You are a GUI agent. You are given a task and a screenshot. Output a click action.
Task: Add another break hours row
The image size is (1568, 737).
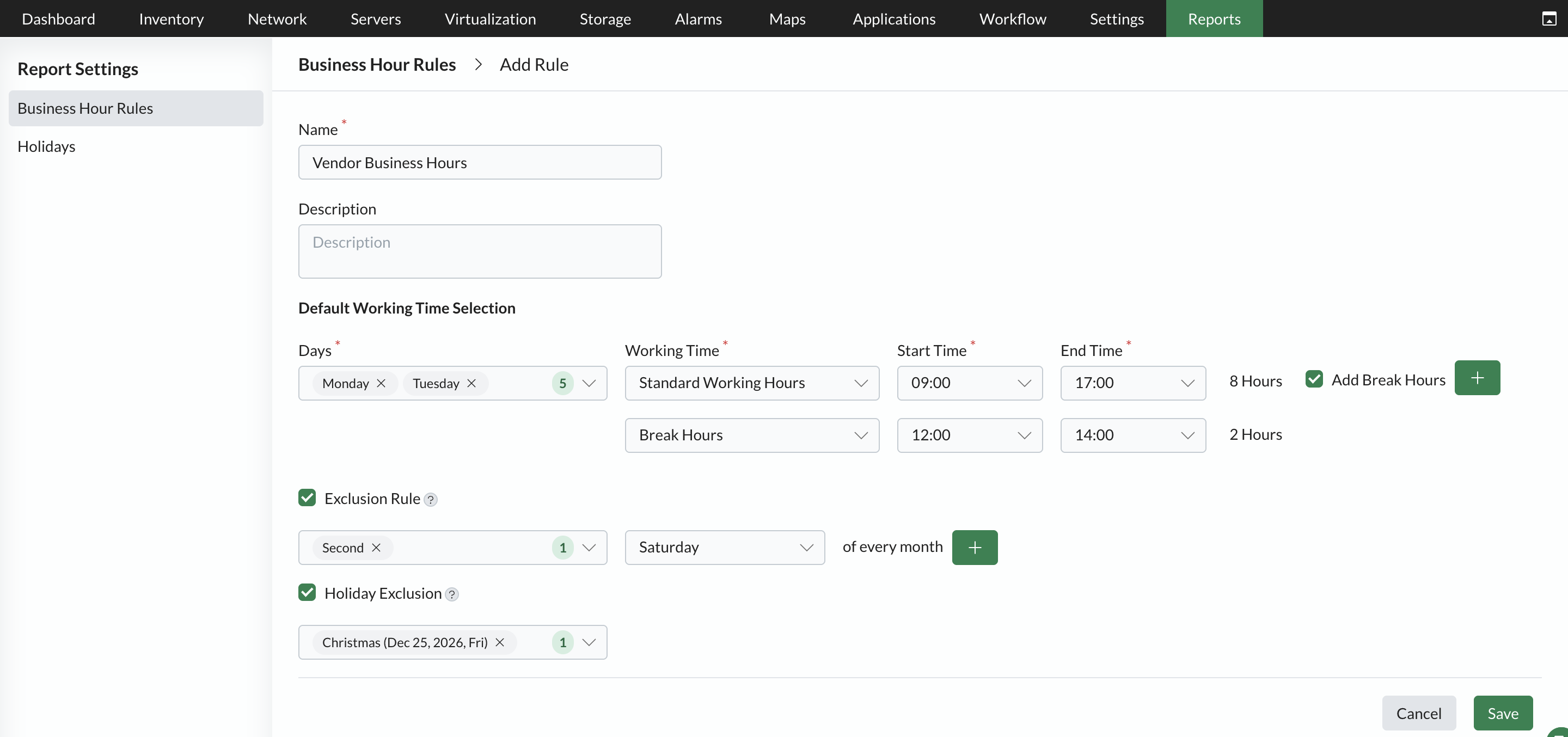click(1477, 378)
